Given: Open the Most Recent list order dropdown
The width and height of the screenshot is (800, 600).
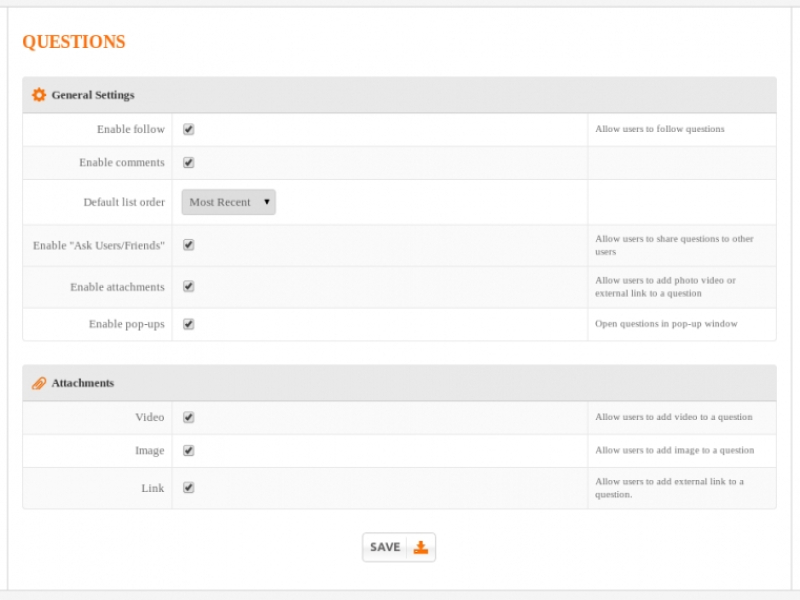Looking at the screenshot, I should point(228,202).
